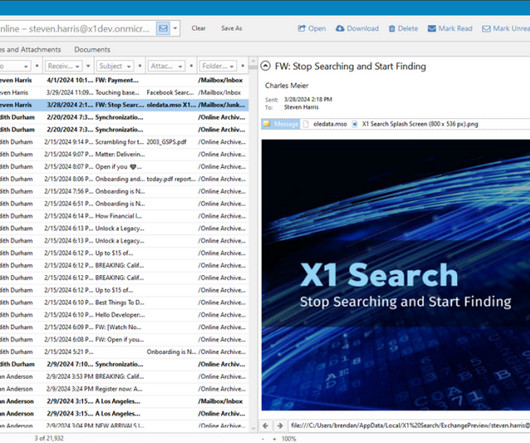Click the dot button beside the Folder filter
This screenshot has height=443, width=530.
(x=242, y=66)
